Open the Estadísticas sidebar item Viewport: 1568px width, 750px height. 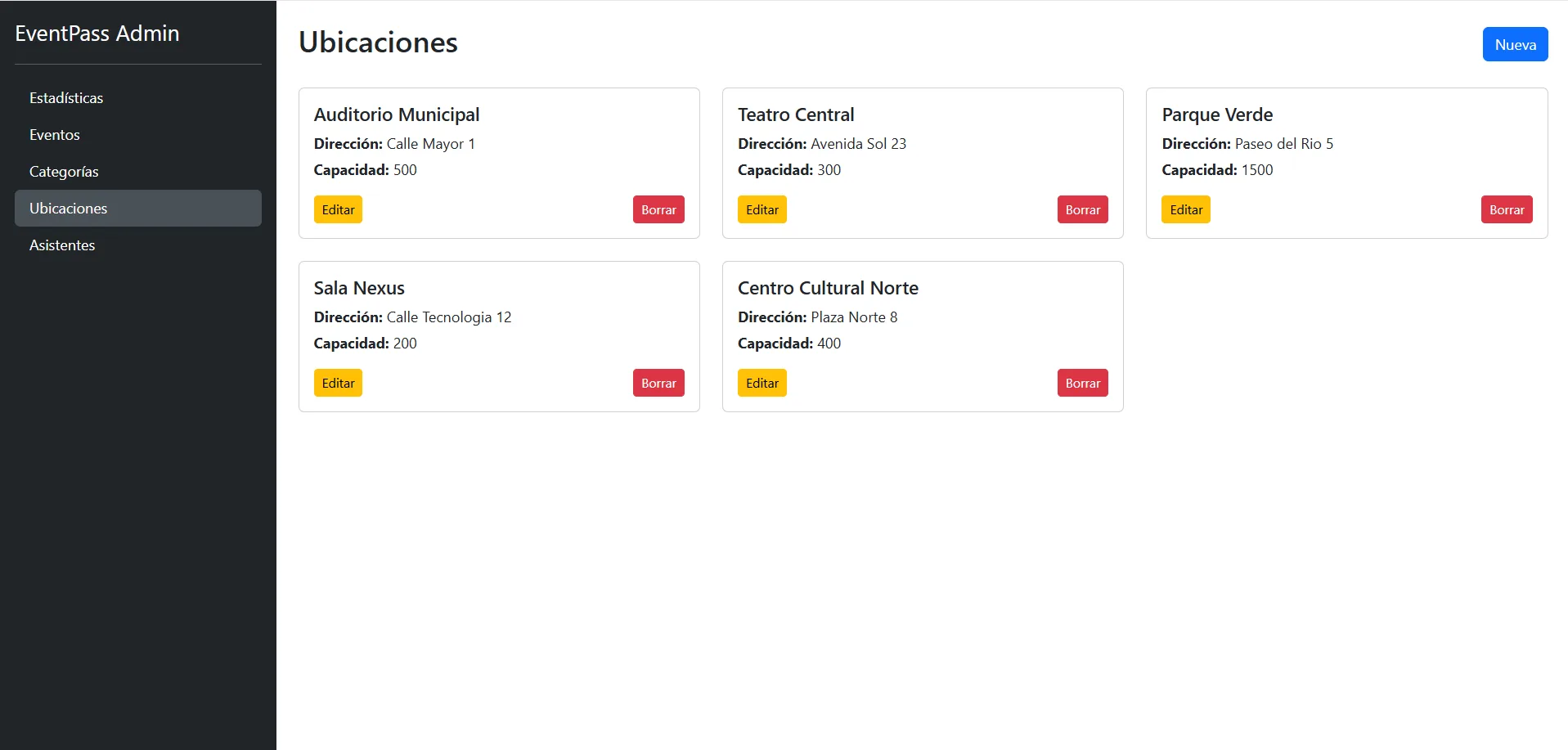[138, 98]
